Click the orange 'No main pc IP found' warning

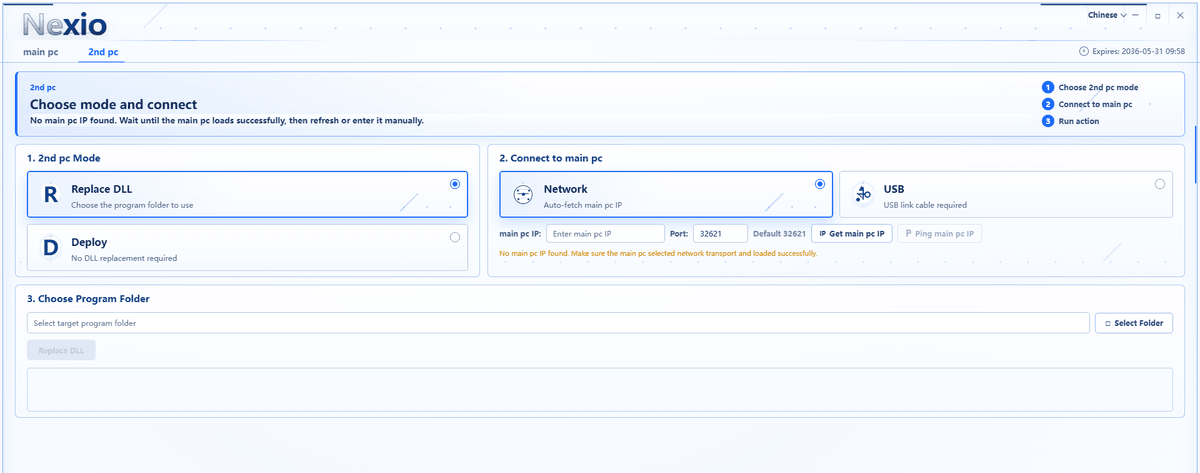coord(658,253)
